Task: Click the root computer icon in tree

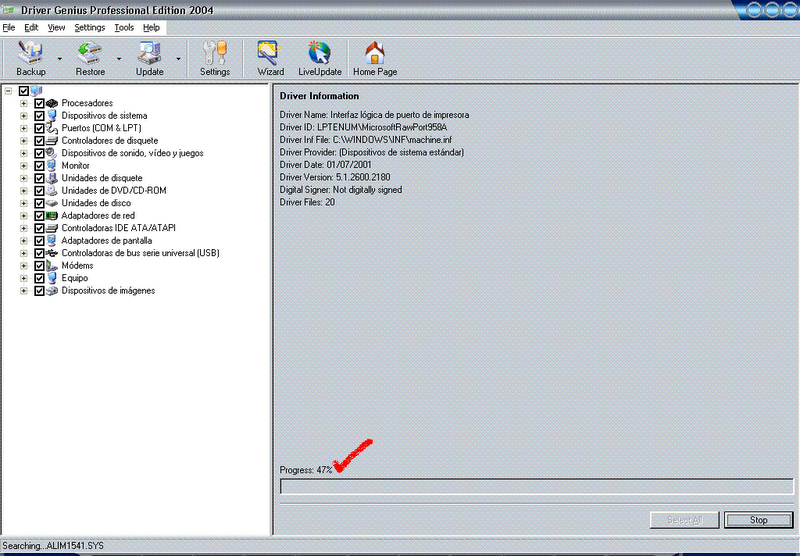Action: [x=36, y=91]
